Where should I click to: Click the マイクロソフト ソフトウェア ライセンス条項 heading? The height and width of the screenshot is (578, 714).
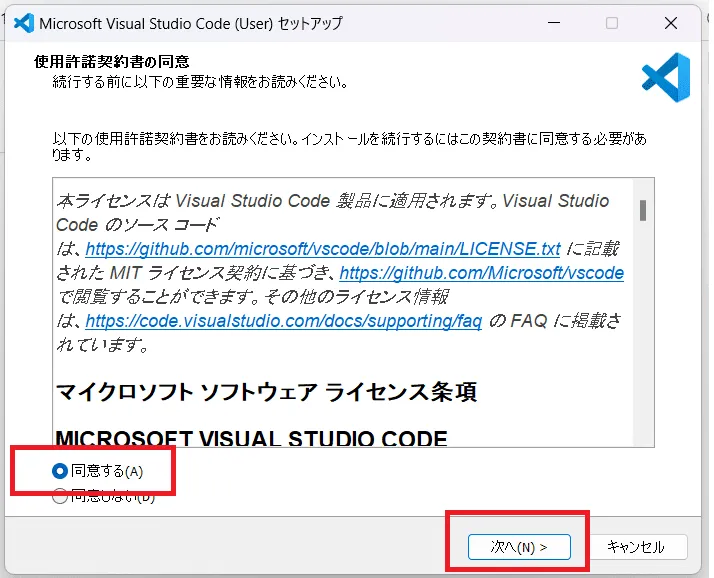point(266,392)
